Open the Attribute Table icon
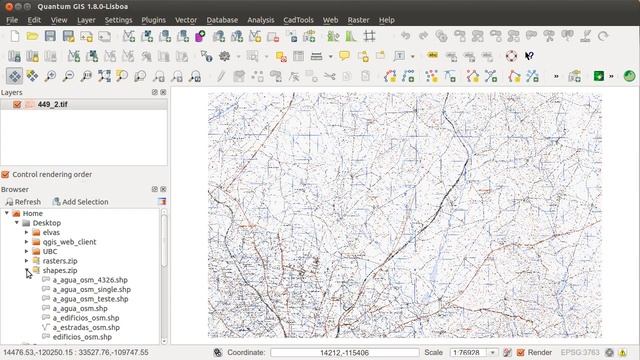The width and height of the screenshot is (640, 360). pos(298,56)
